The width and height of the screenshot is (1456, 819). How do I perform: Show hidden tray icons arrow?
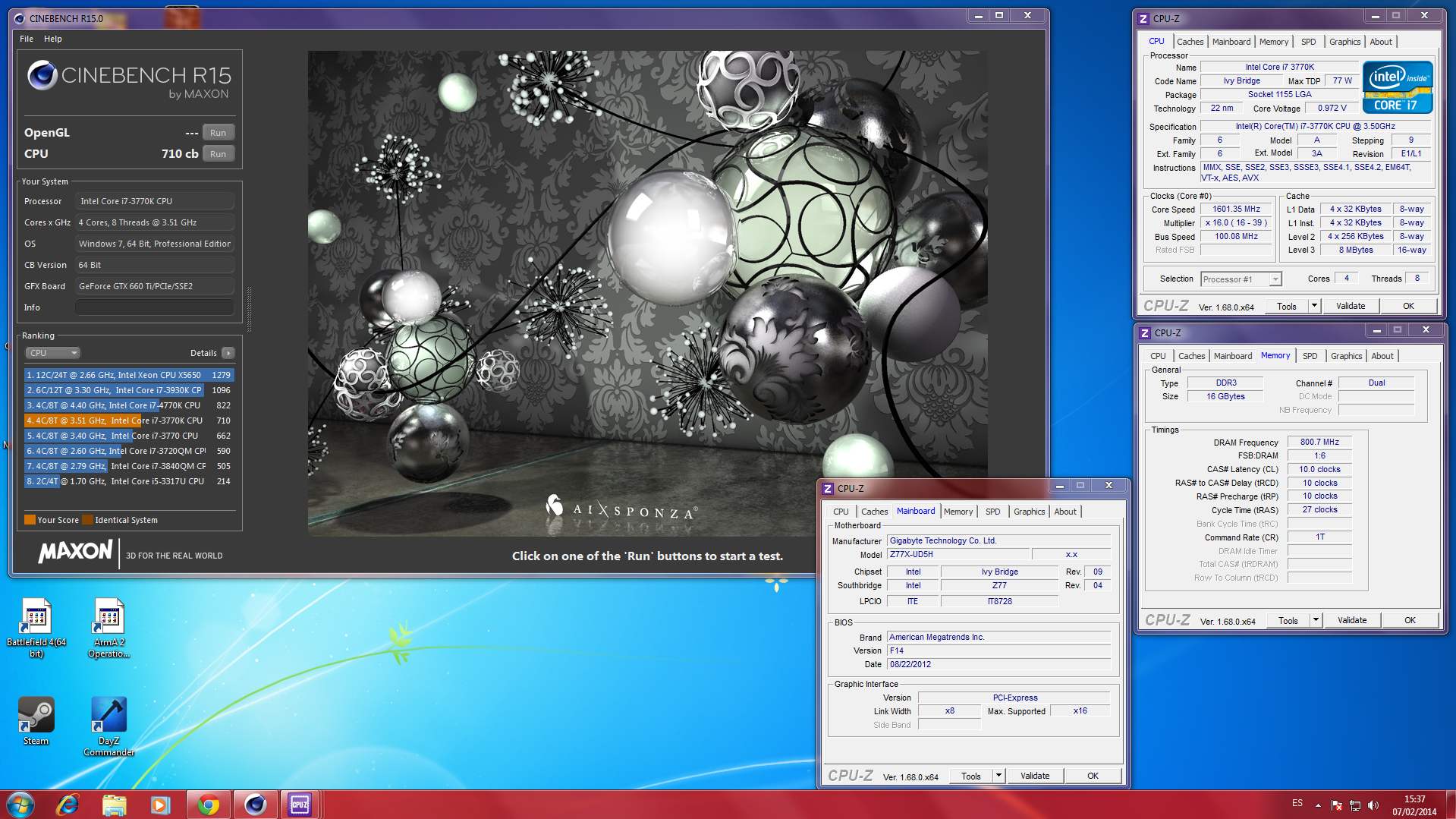1318,805
